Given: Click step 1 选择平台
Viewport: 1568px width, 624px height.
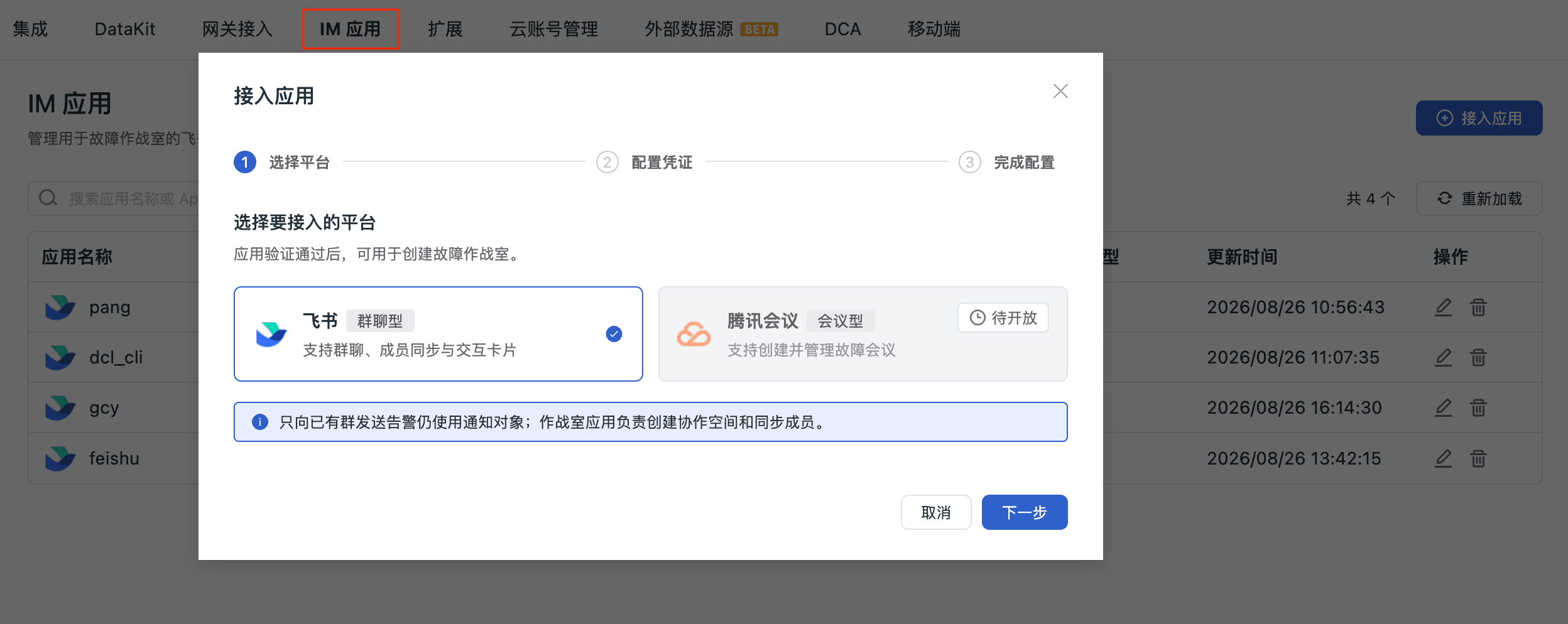Looking at the screenshot, I should pyautogui.click(x=282, y=162).
